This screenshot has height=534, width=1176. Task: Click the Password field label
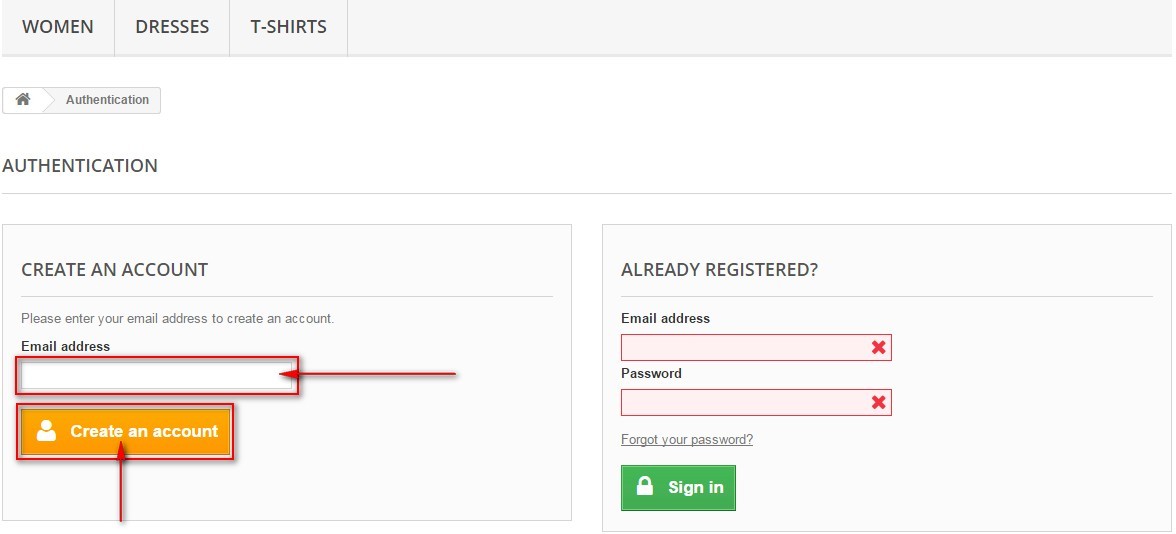click(651, 374)
